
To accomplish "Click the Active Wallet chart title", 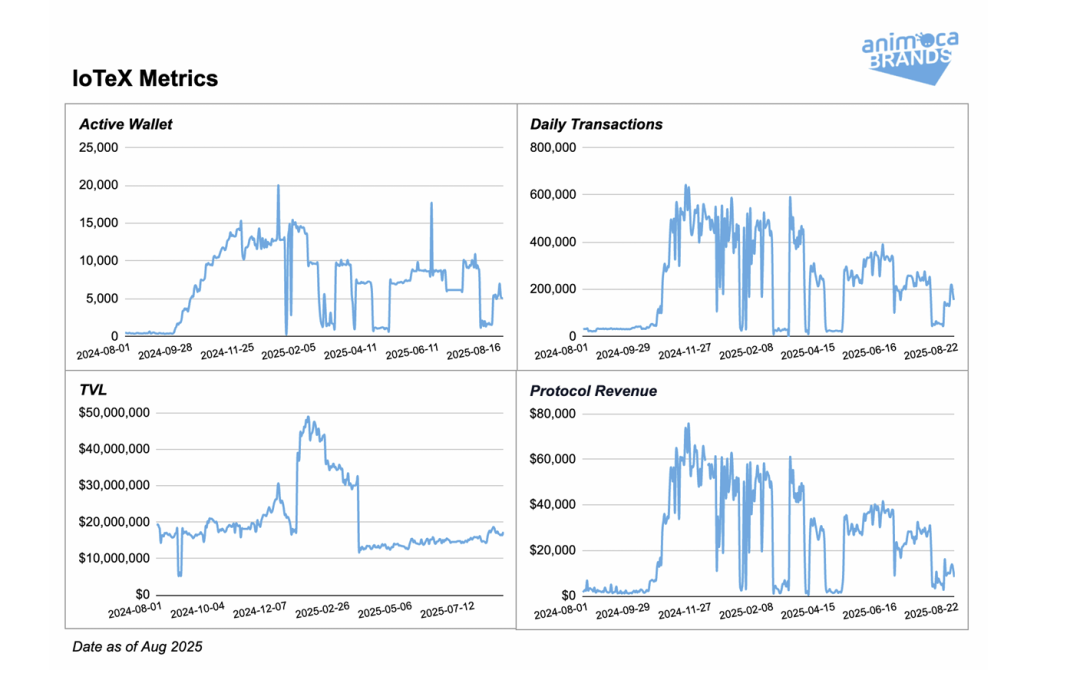I will [x=126, y=124].
